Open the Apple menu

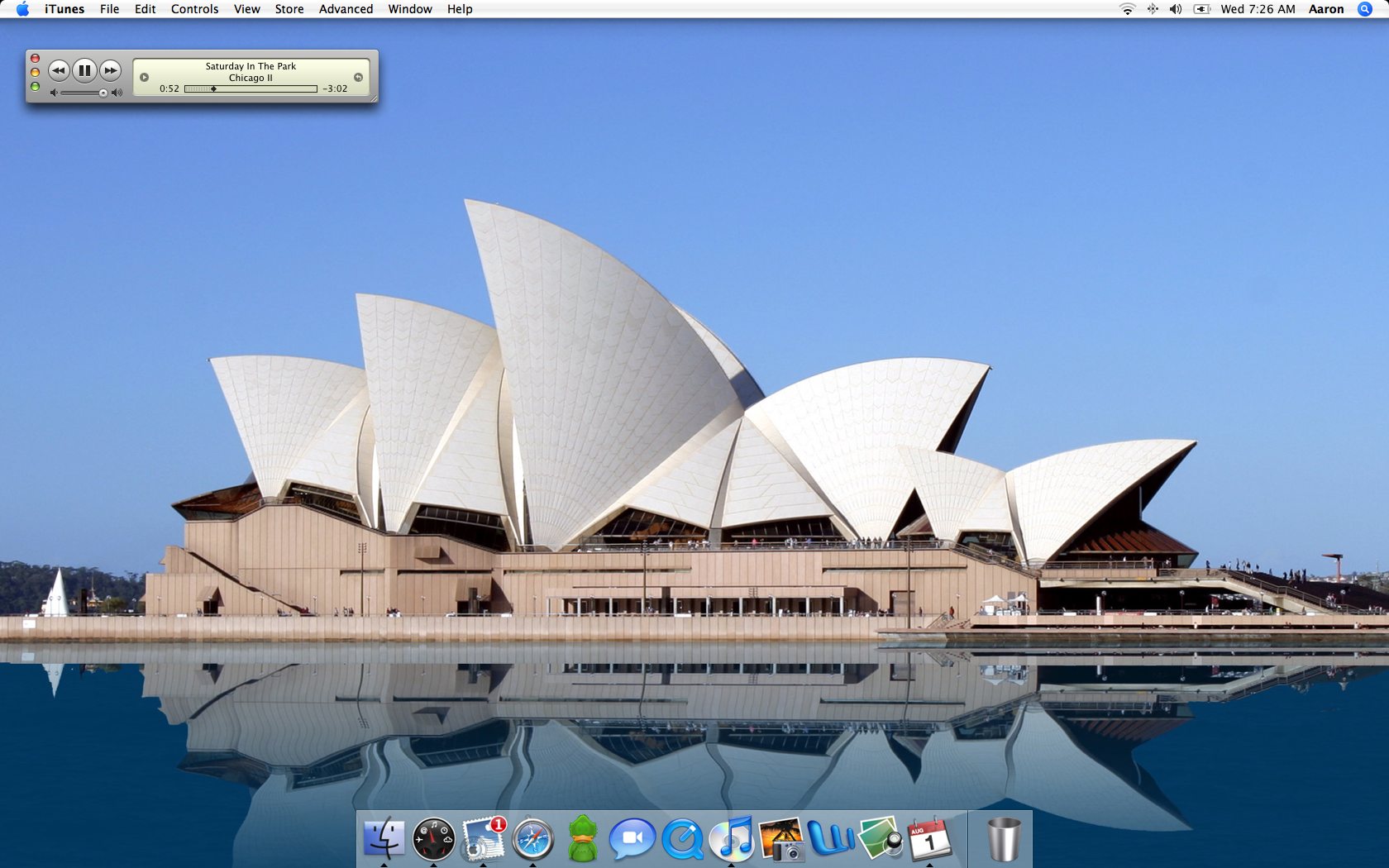coord(22,9)
